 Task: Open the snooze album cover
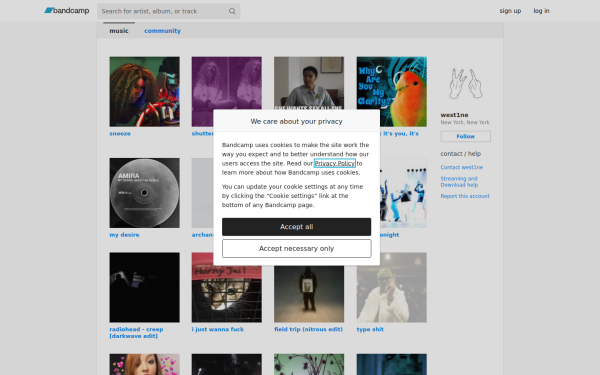pos(145,92)
